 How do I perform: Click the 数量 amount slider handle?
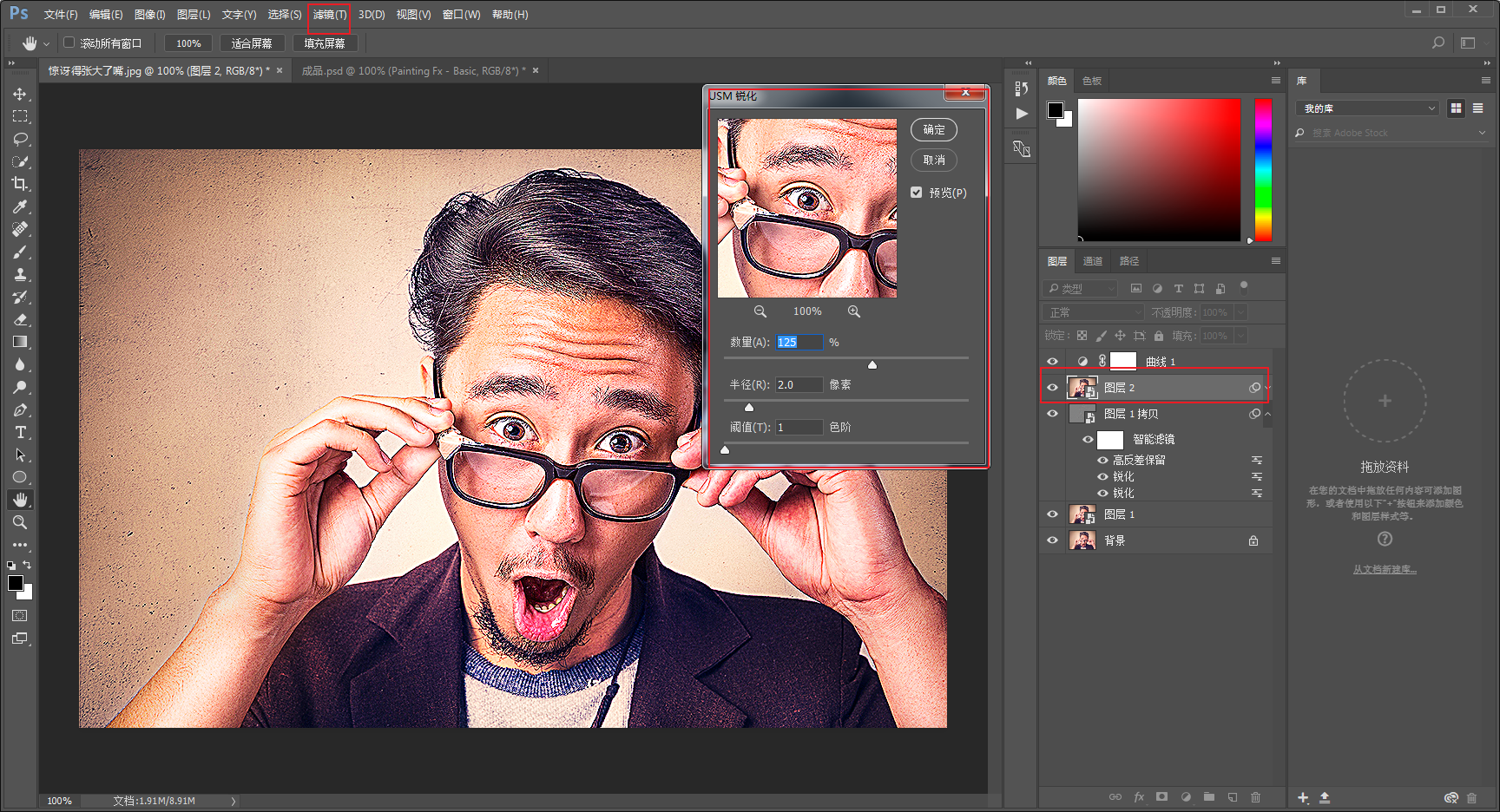click(872, 365)
